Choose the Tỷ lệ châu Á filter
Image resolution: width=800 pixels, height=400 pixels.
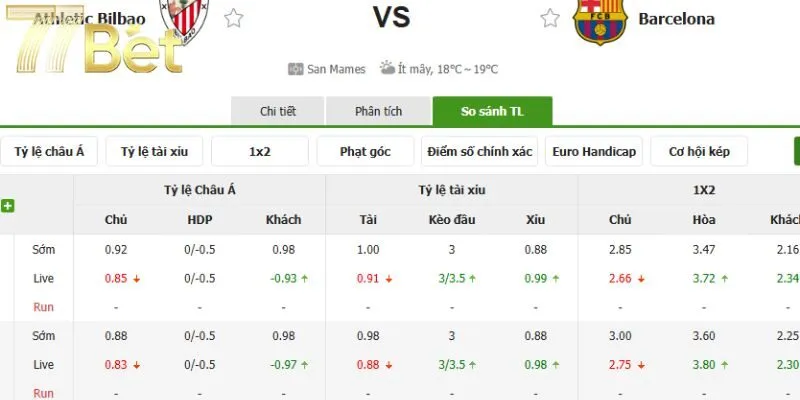pyautogui.click(x=49, y=152)
